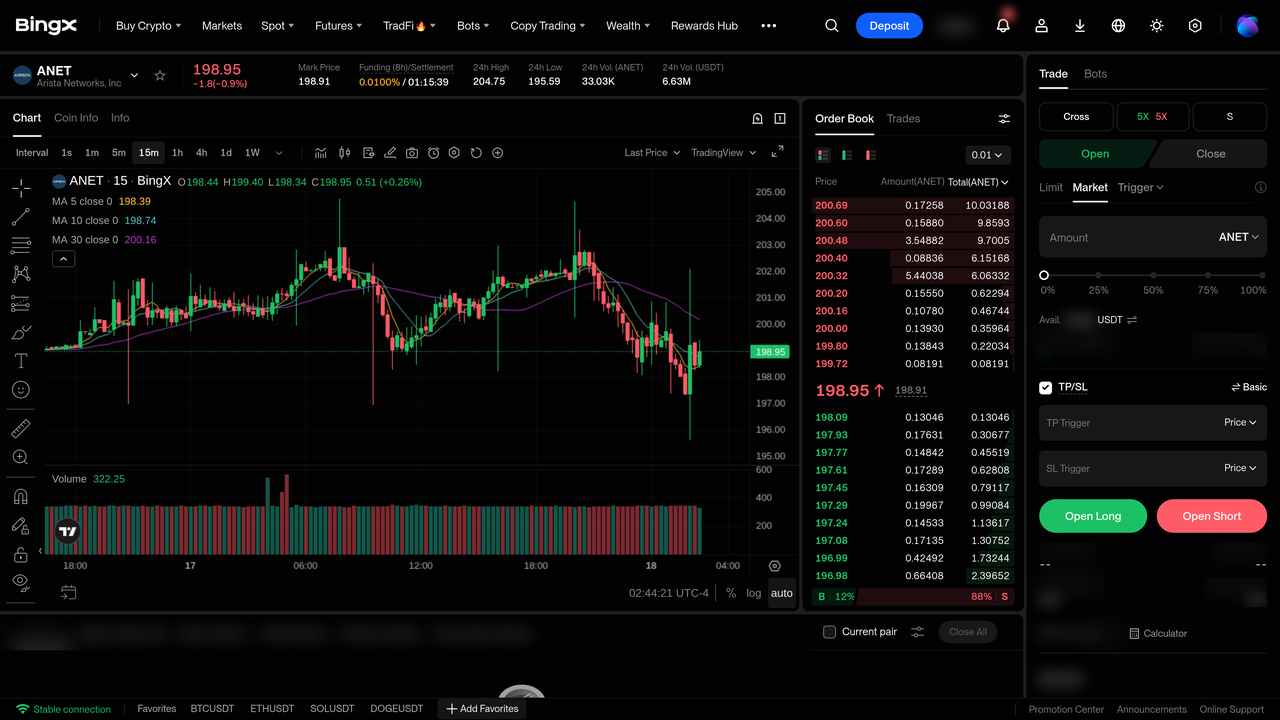This screenshot has width=1280, height=720.
Task: Switch to the Trades tab
Action: tap(903, 119)
